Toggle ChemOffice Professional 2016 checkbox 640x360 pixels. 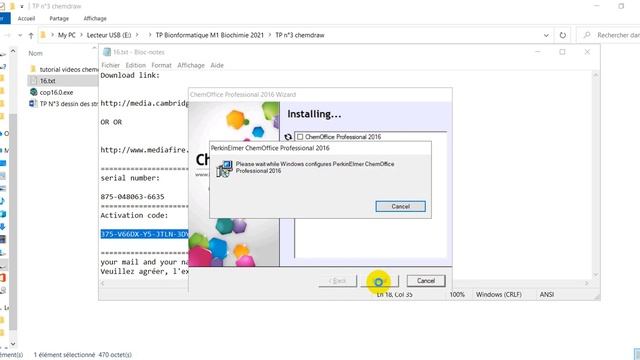click(300, 137)
